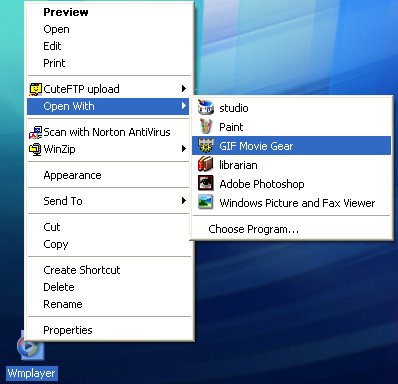Open the file with Paint
This screenshot has width=398, height=384.
[291, 127]
